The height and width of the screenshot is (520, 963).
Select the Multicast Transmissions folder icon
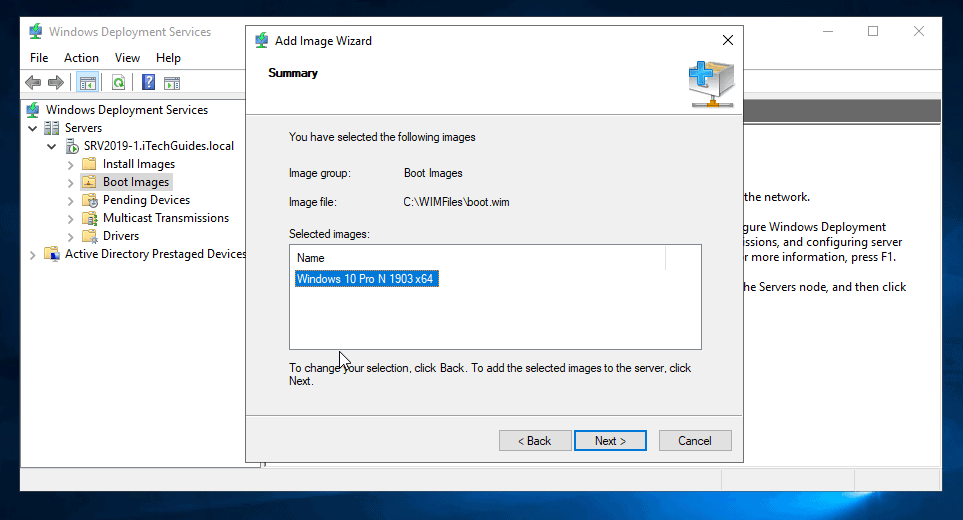pyautogui.click(x=89, y=218)
